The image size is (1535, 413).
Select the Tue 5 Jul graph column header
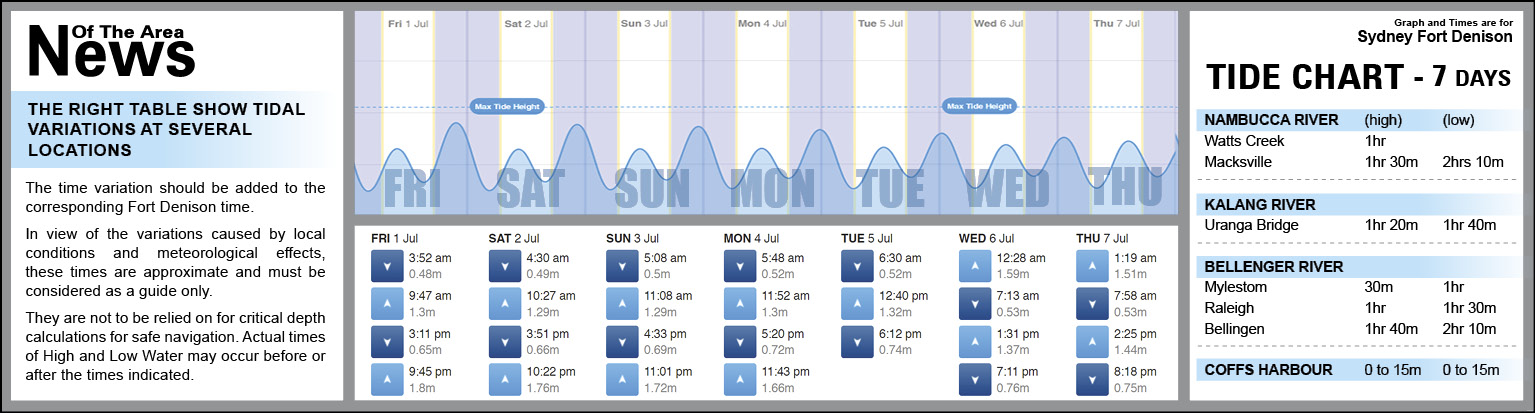tap(880, 22)
